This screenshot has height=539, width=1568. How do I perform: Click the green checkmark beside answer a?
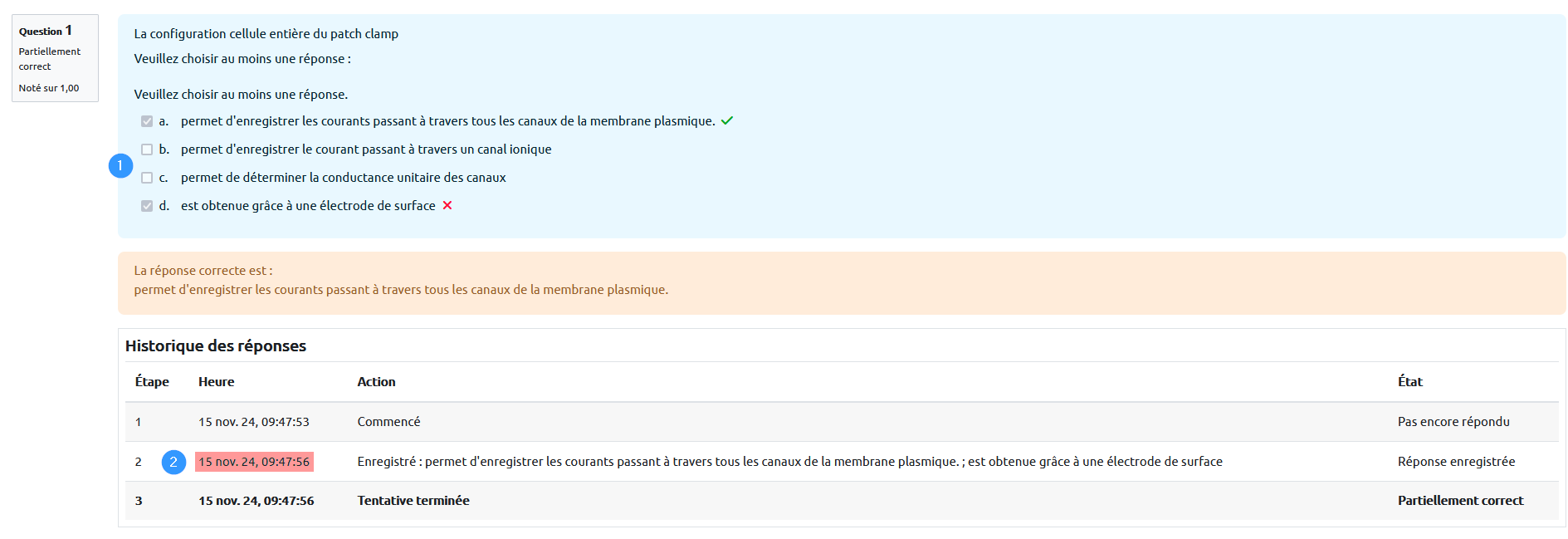727,121
